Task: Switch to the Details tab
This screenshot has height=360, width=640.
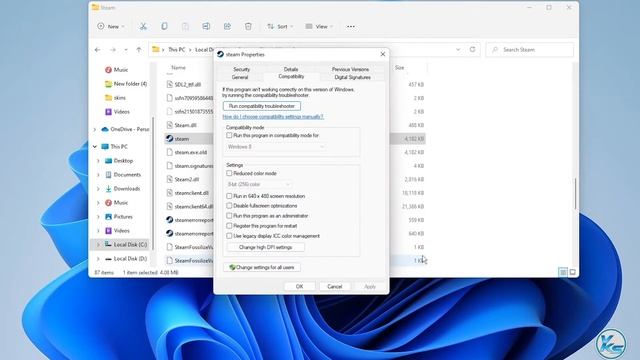Action: pyautogui.click(x=291, y=69)
